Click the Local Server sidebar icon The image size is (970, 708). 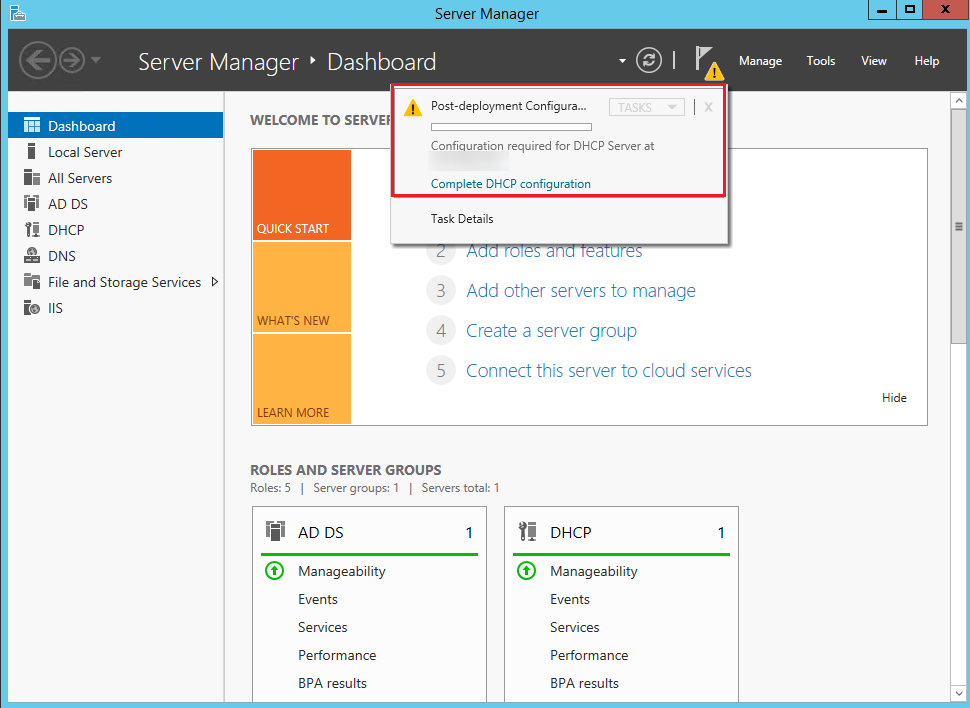(x=32, y=152)
